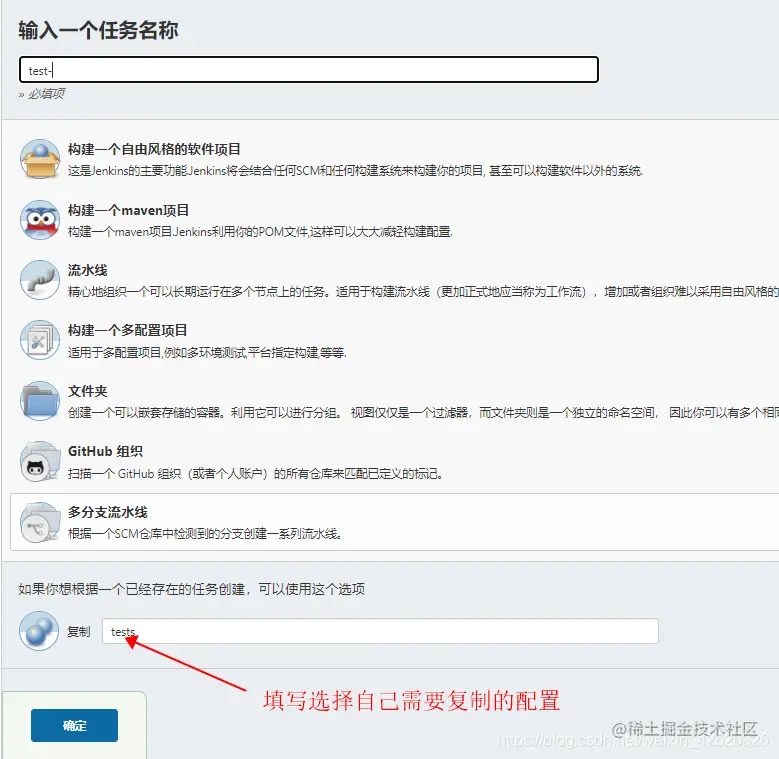Choose the 多分支流水线 title
This screenshot has width=779, height=759.
tap(107, 512)
